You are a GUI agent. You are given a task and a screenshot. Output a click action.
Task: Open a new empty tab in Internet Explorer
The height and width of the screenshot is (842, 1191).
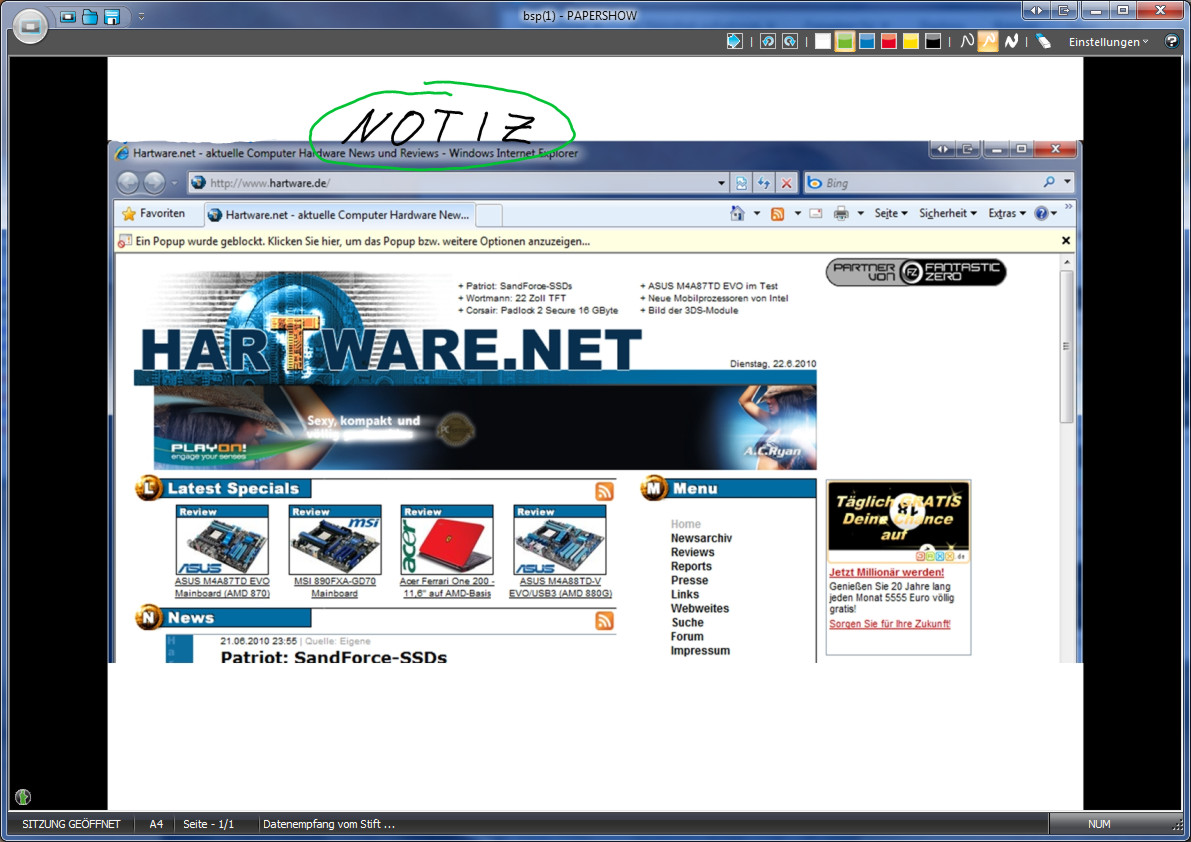488,216
